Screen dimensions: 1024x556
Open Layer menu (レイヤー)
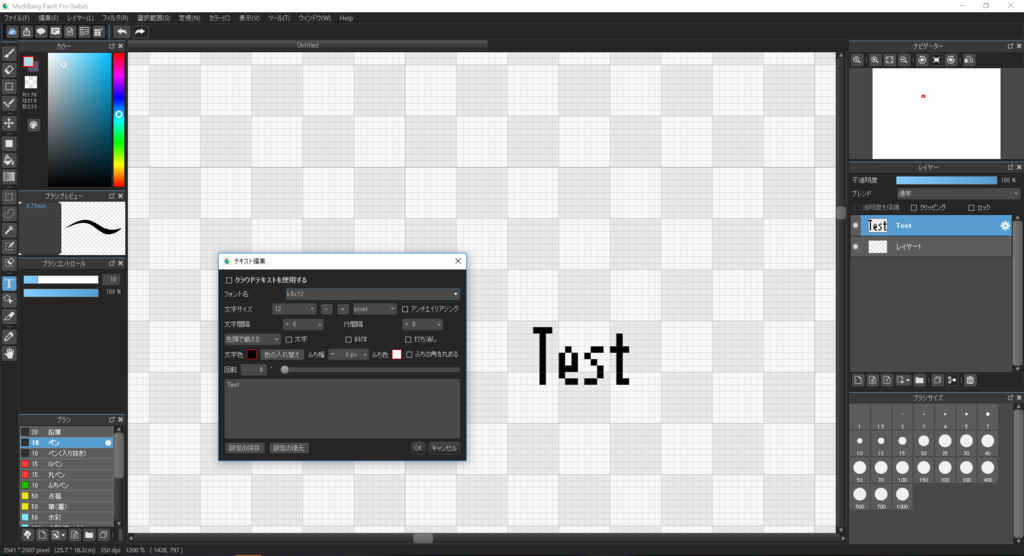(x=80, y=18)
